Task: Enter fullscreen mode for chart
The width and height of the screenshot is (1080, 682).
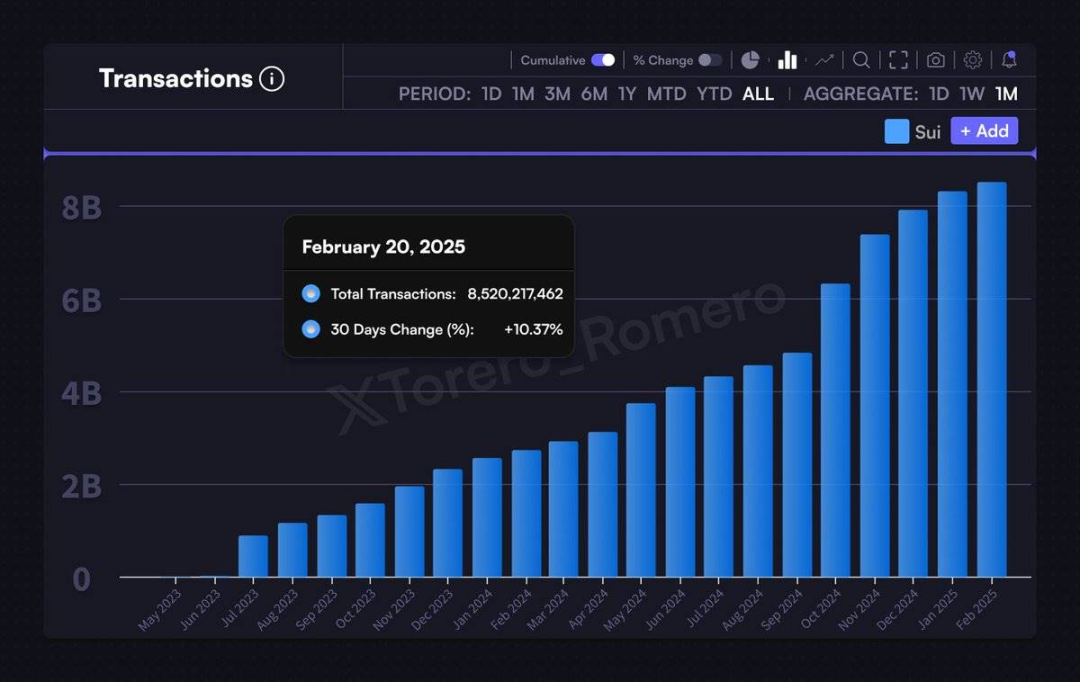Action: pos(898,60)
